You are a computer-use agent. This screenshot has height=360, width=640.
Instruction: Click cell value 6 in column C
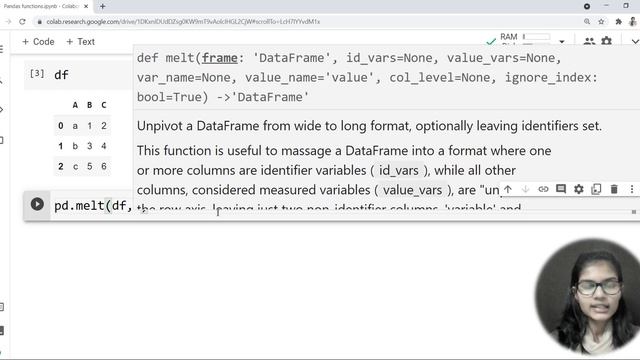click(x=104, y=166)
